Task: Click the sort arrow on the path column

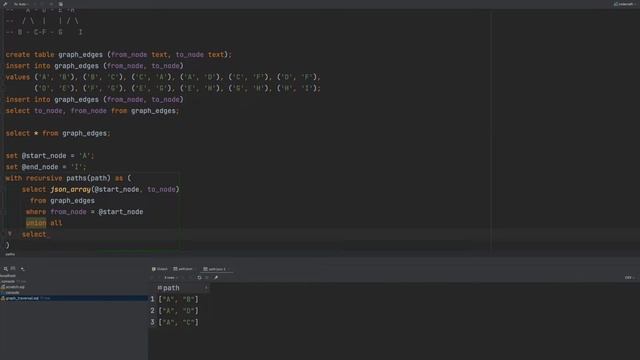Action: click(206, 288)
